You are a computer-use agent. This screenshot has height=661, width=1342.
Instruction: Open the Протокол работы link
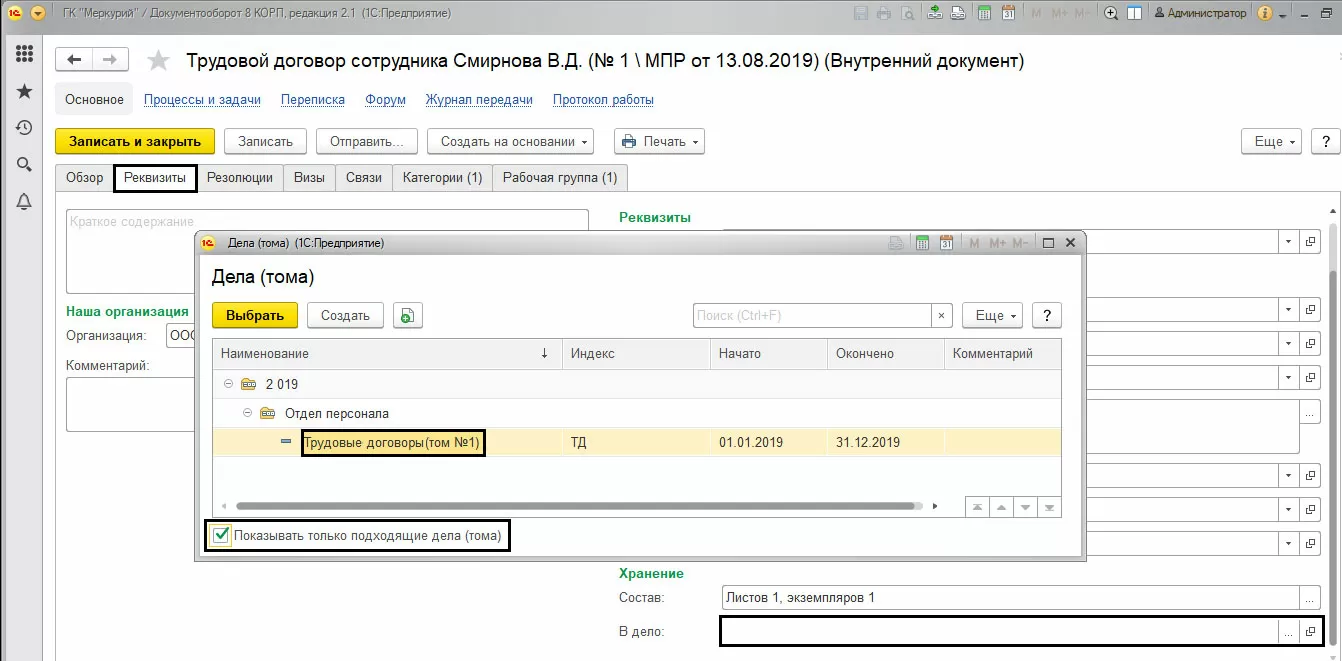(603, 100)
